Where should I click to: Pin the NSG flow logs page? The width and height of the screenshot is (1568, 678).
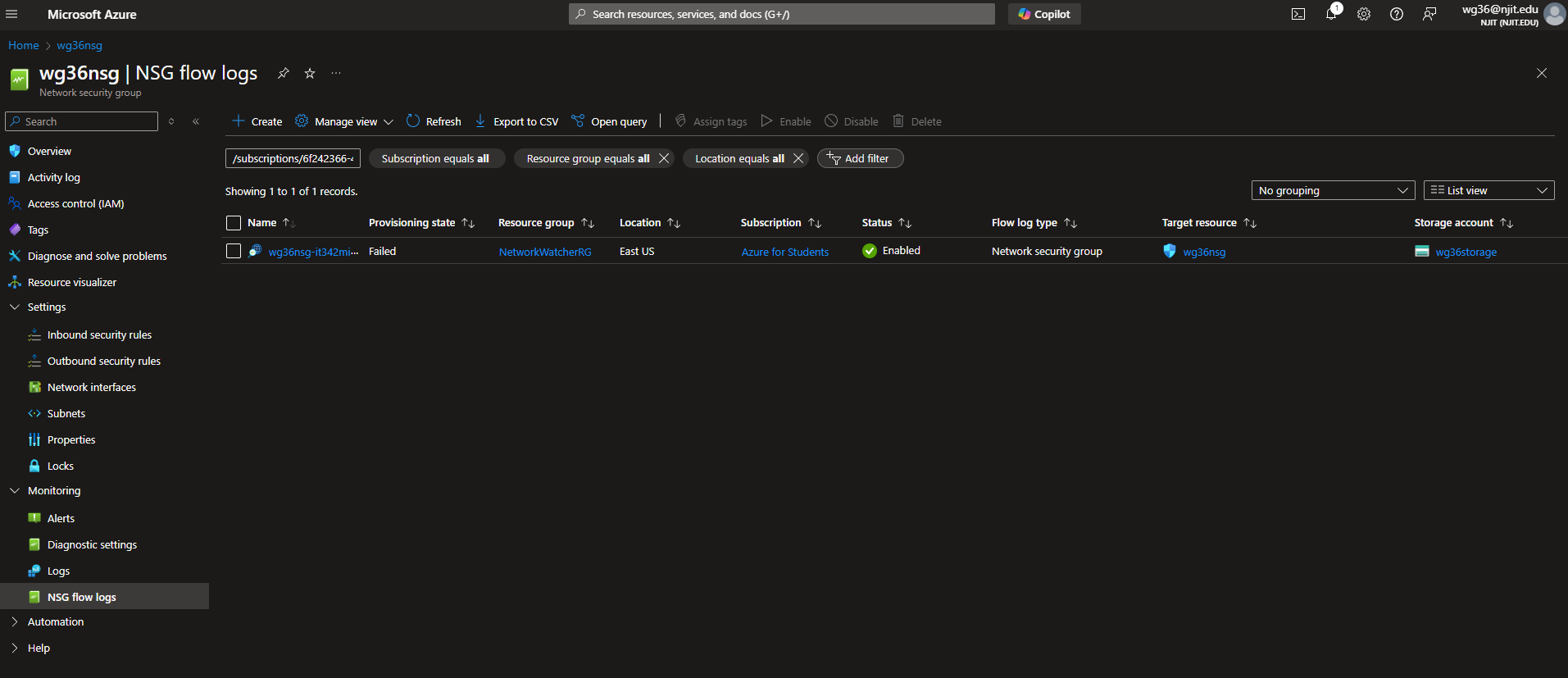pos(284,73)
